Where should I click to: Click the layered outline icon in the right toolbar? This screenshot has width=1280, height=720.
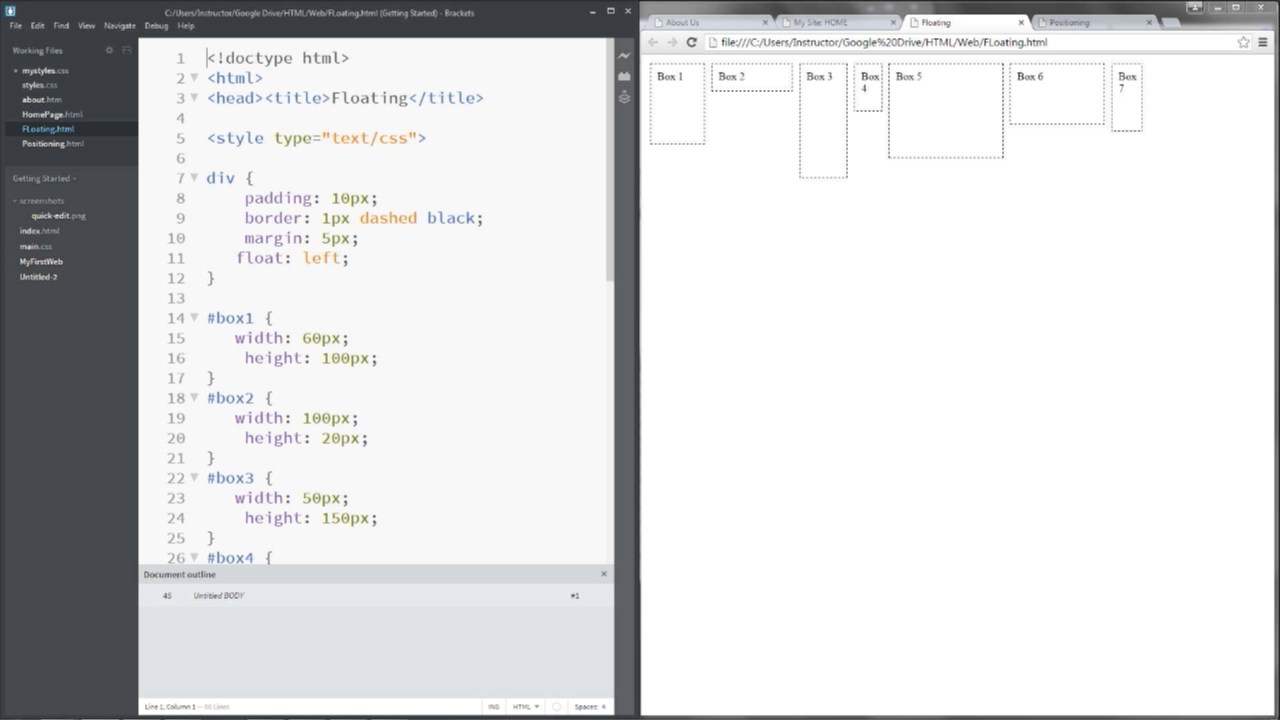pos(624,97)
